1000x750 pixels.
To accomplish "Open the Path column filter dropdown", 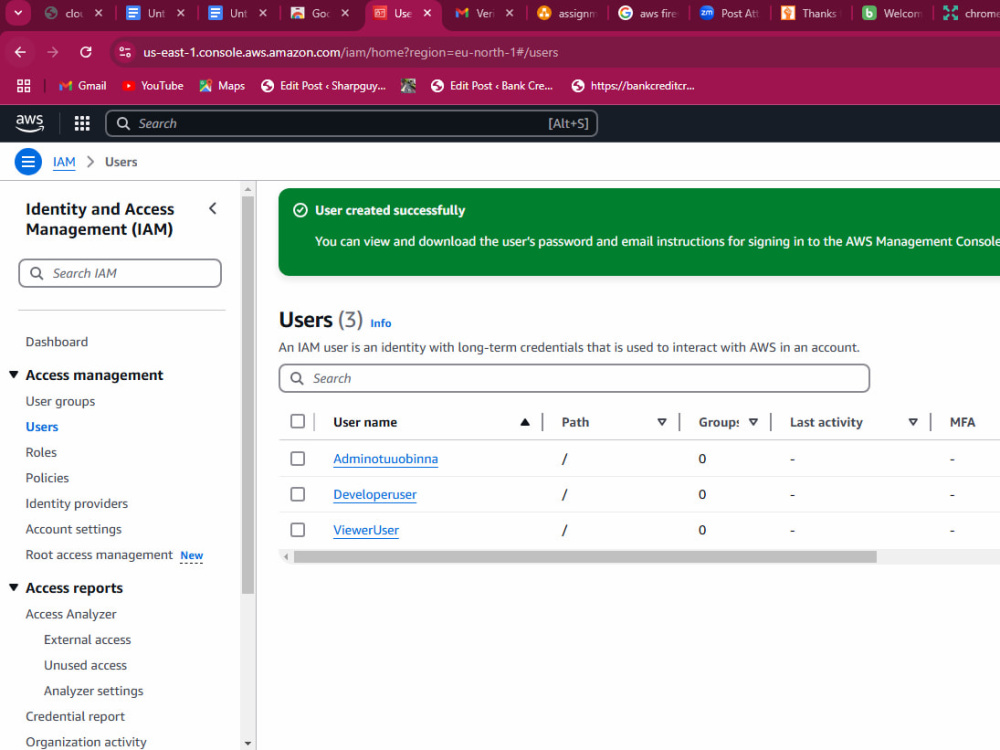I will (x=662, y=421).
